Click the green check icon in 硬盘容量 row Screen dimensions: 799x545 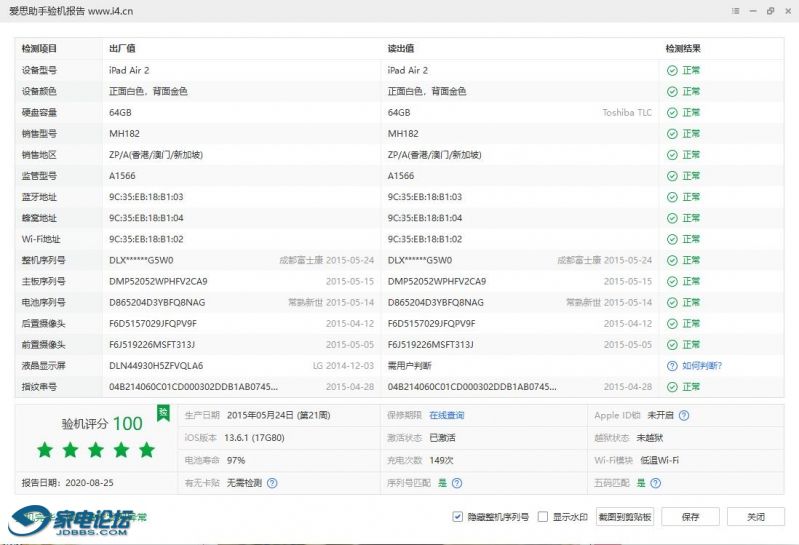tap(672, 113)
